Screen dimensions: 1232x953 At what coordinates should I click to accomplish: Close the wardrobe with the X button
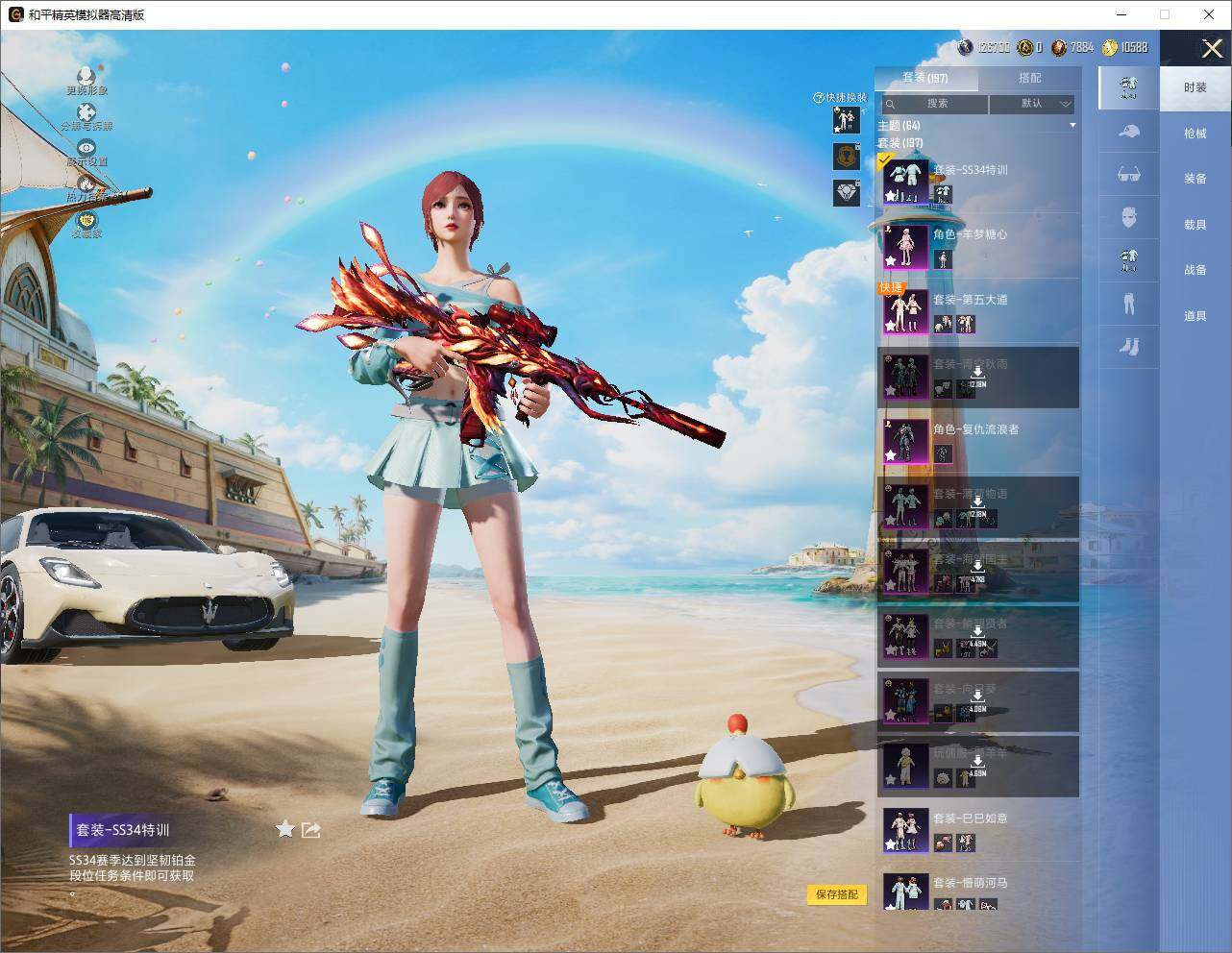click(x=1212, y=48)
